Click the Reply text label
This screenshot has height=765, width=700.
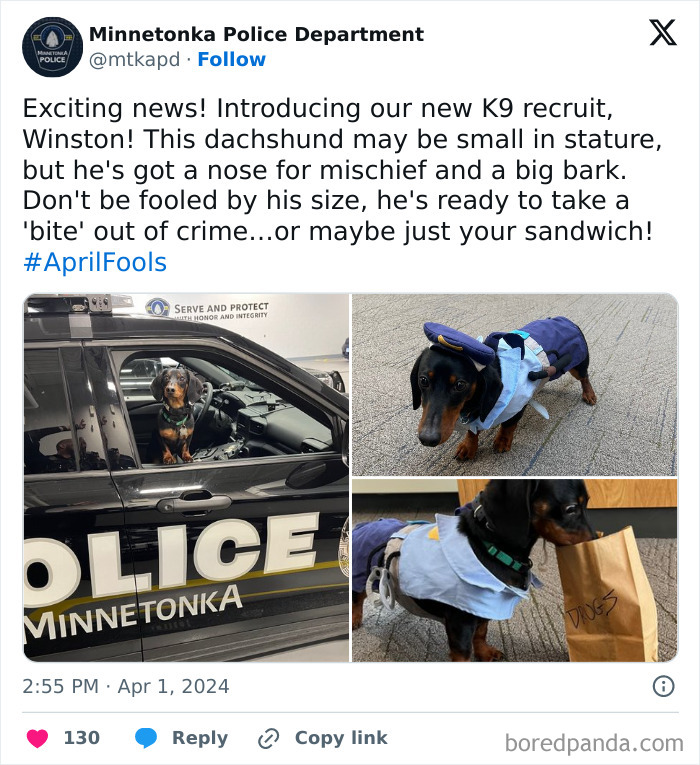pyautogui.click(x=200, y=738)
